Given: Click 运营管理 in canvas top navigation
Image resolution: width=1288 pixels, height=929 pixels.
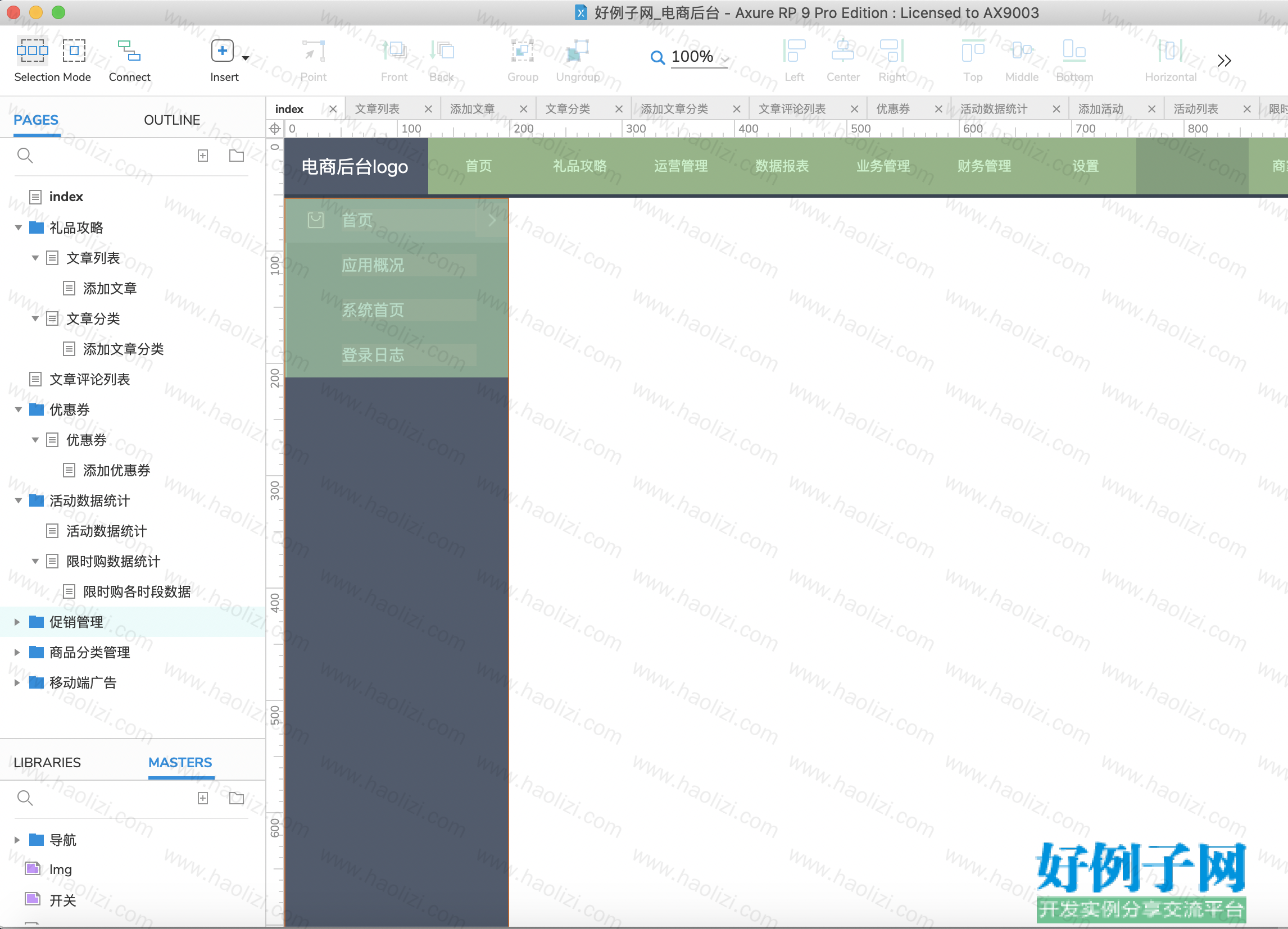Looking at the screenshot, I should [681, 166].
